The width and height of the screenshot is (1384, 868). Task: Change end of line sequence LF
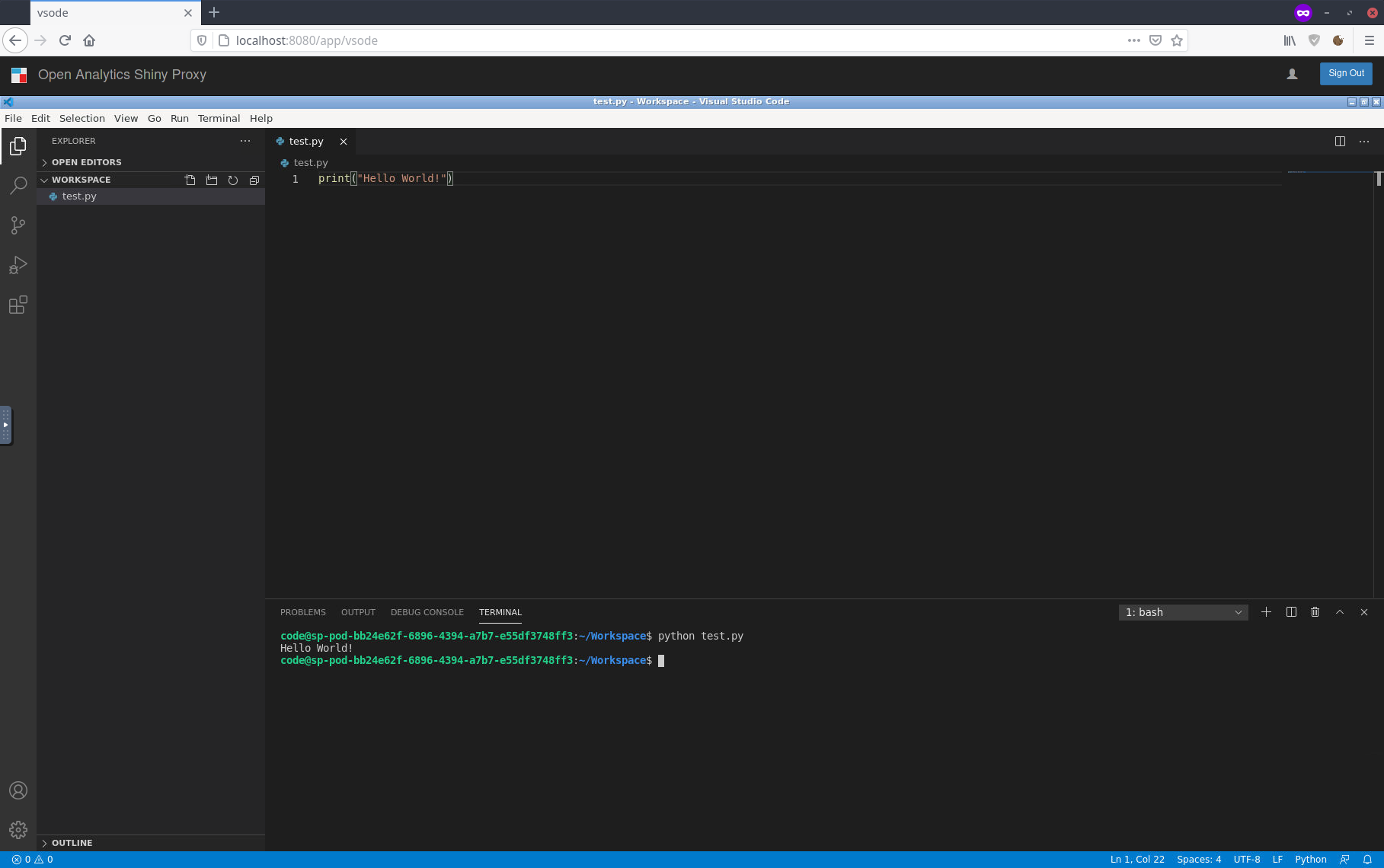point(1277,860)
